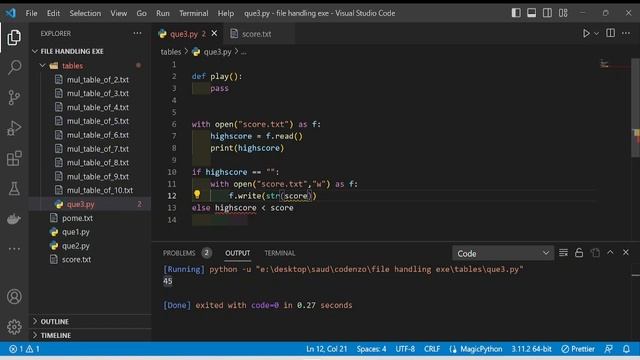This screenshot has width=640, height=360.
Task: Switch to the score.txt editor tab
Action: pyautogui.click(x=256, y=34)
